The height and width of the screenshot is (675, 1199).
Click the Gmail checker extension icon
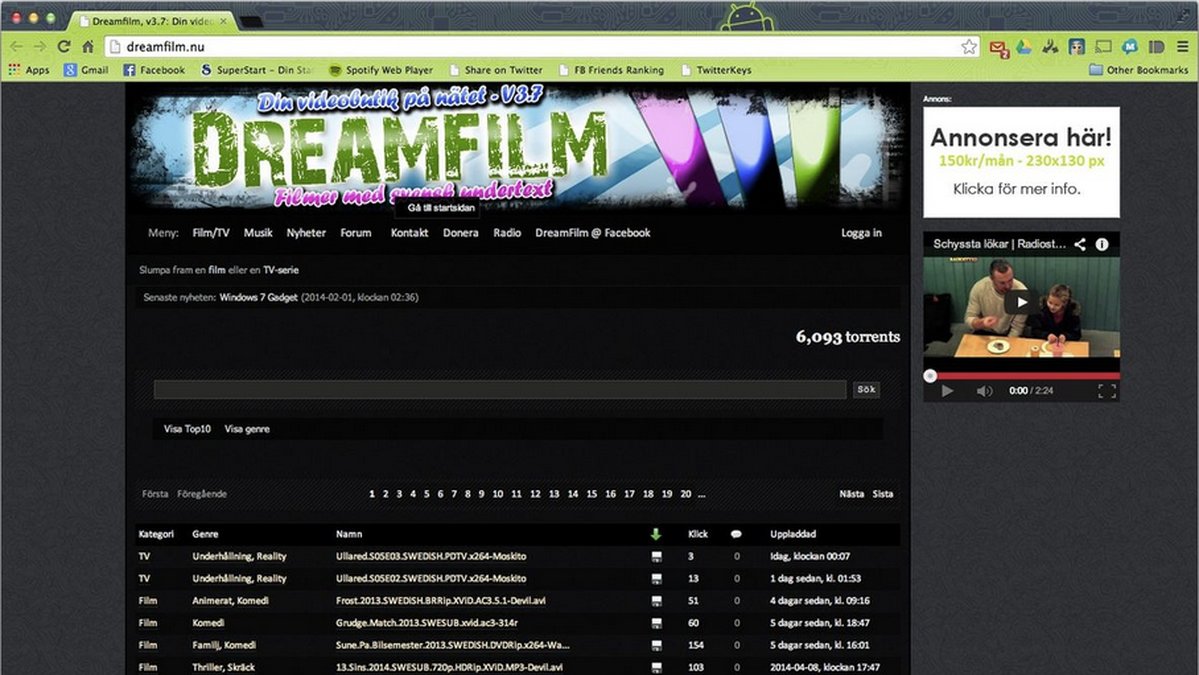[x=998, y=47]
